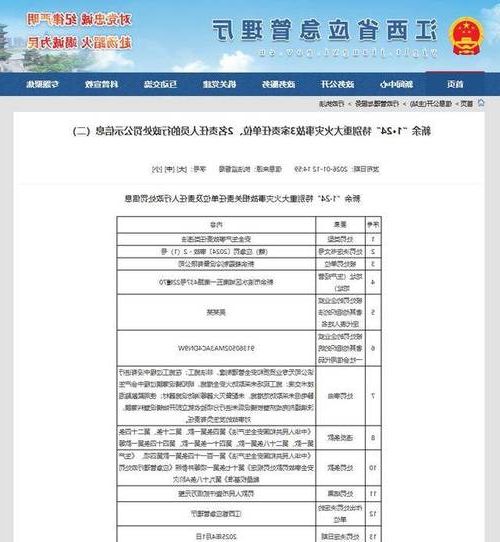Click the 信息公开 breadcrumb link
Viewport: 500px width, 542px height.
point(430,104)
